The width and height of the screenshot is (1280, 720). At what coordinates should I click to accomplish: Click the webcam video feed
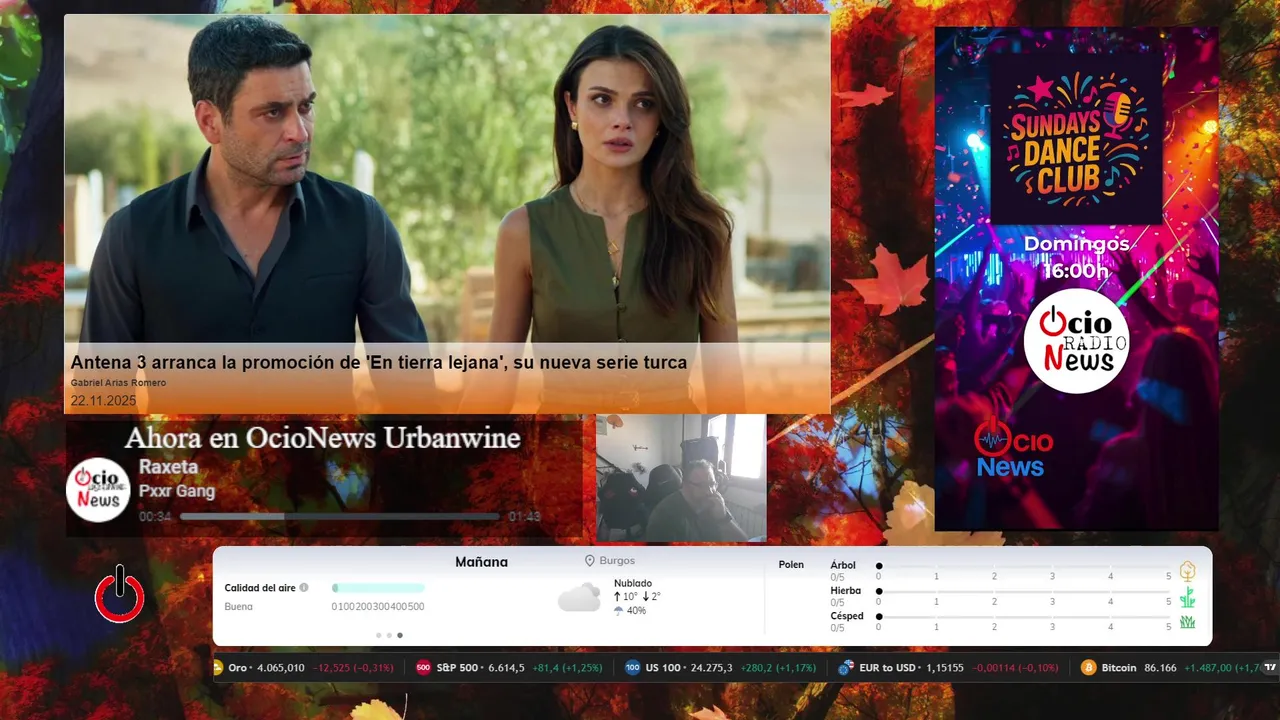tap(681, 478)
